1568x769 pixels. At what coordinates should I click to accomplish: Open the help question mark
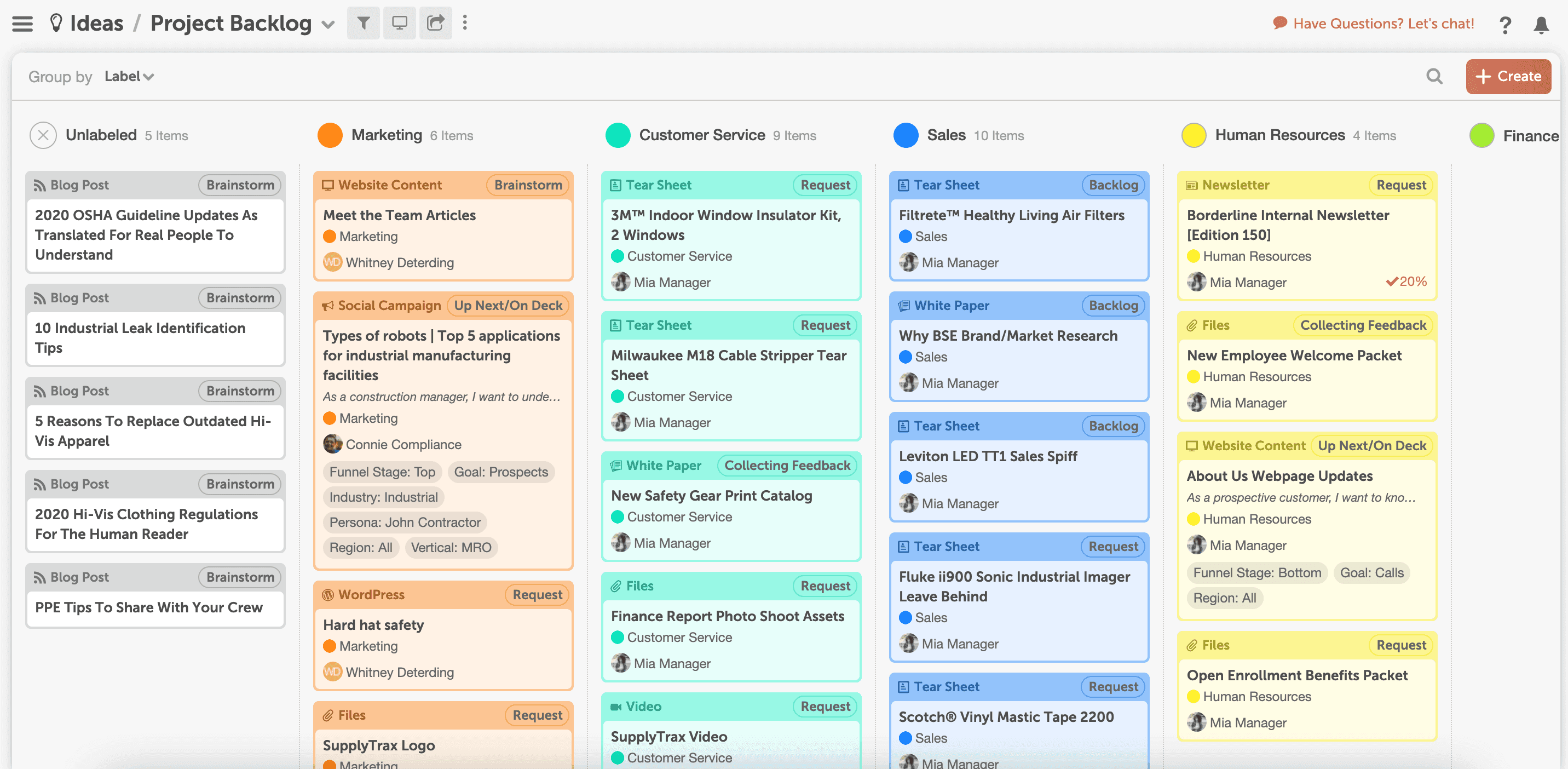point(1504,24)
